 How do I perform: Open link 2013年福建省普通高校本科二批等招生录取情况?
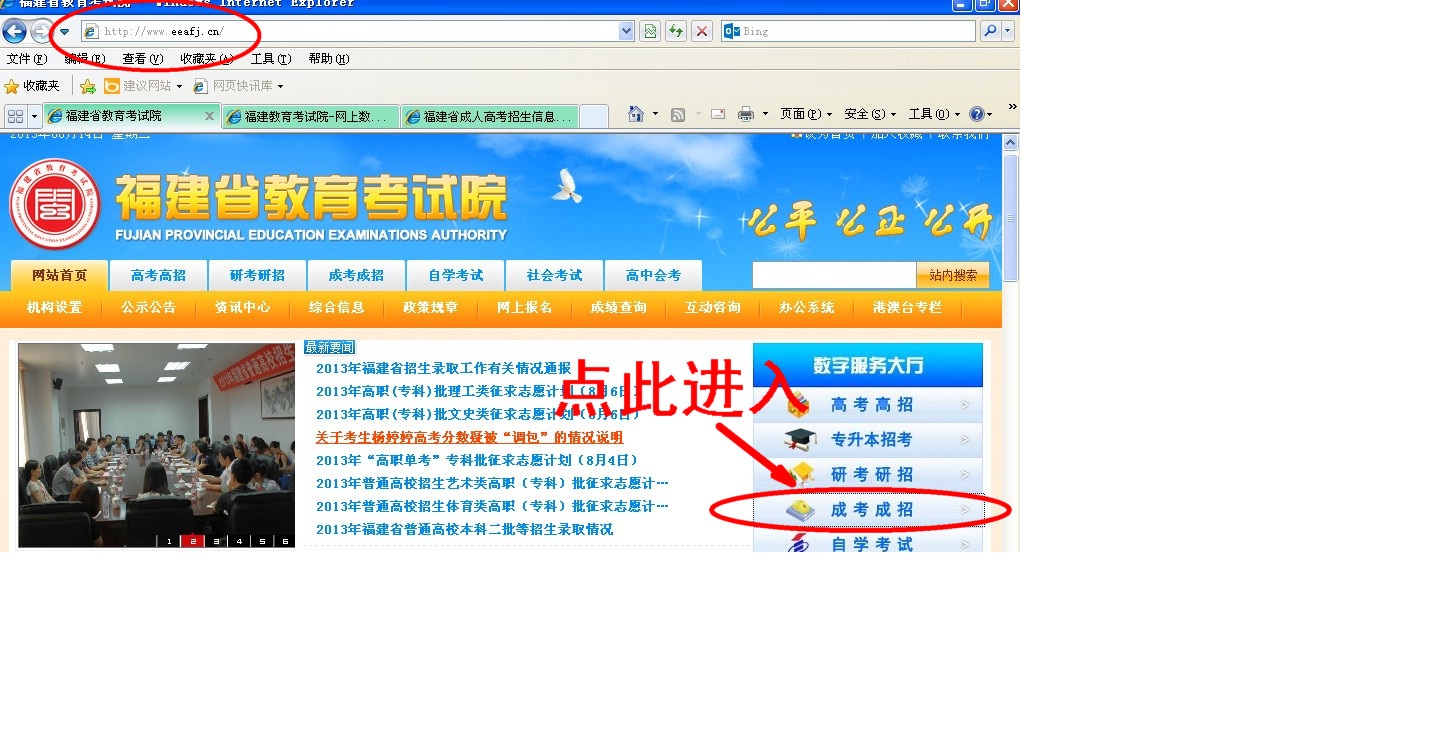(464, 529)
